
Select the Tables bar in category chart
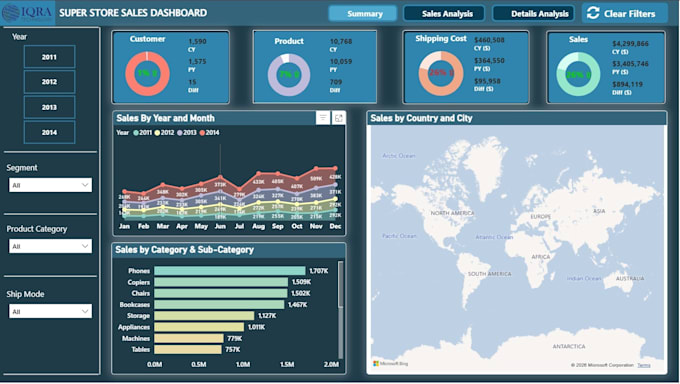(x=188, y=349)
